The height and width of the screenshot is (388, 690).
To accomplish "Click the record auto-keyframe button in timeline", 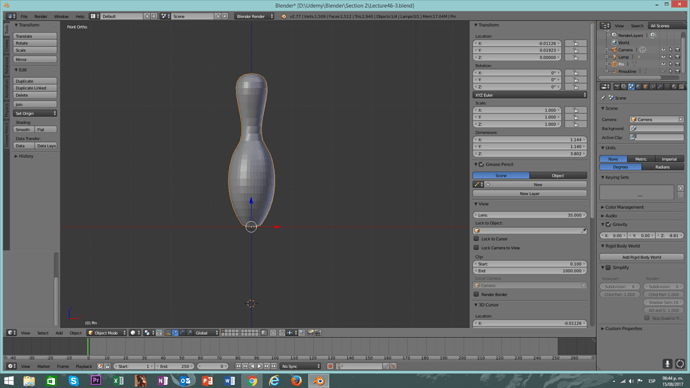I will (330, 366).
